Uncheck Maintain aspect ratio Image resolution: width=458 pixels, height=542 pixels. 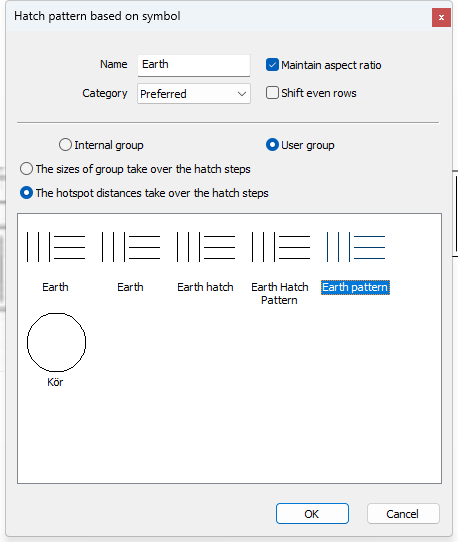pyautogui.click(x=272, y=65)
